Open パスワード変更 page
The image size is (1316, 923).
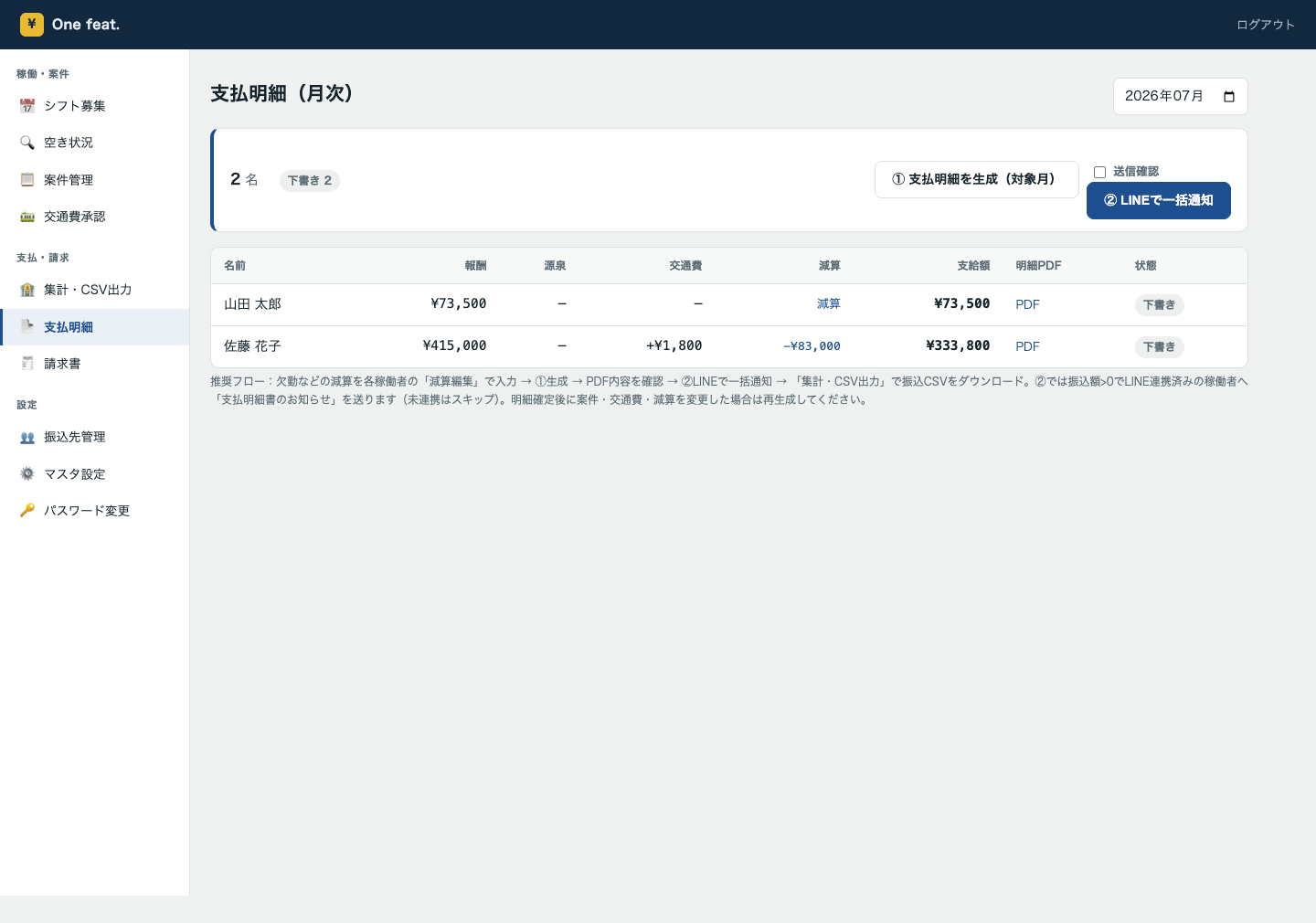[x=95, y=511]
